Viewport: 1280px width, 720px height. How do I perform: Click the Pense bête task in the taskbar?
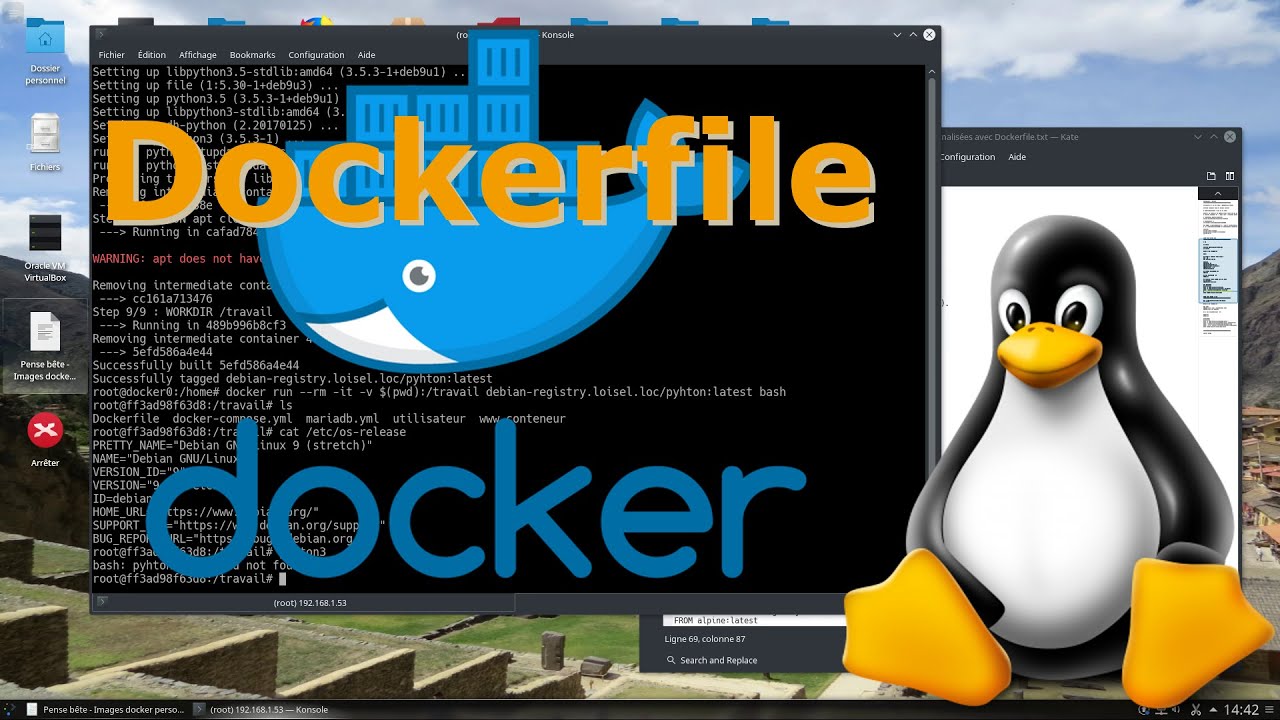coord(105,710)
